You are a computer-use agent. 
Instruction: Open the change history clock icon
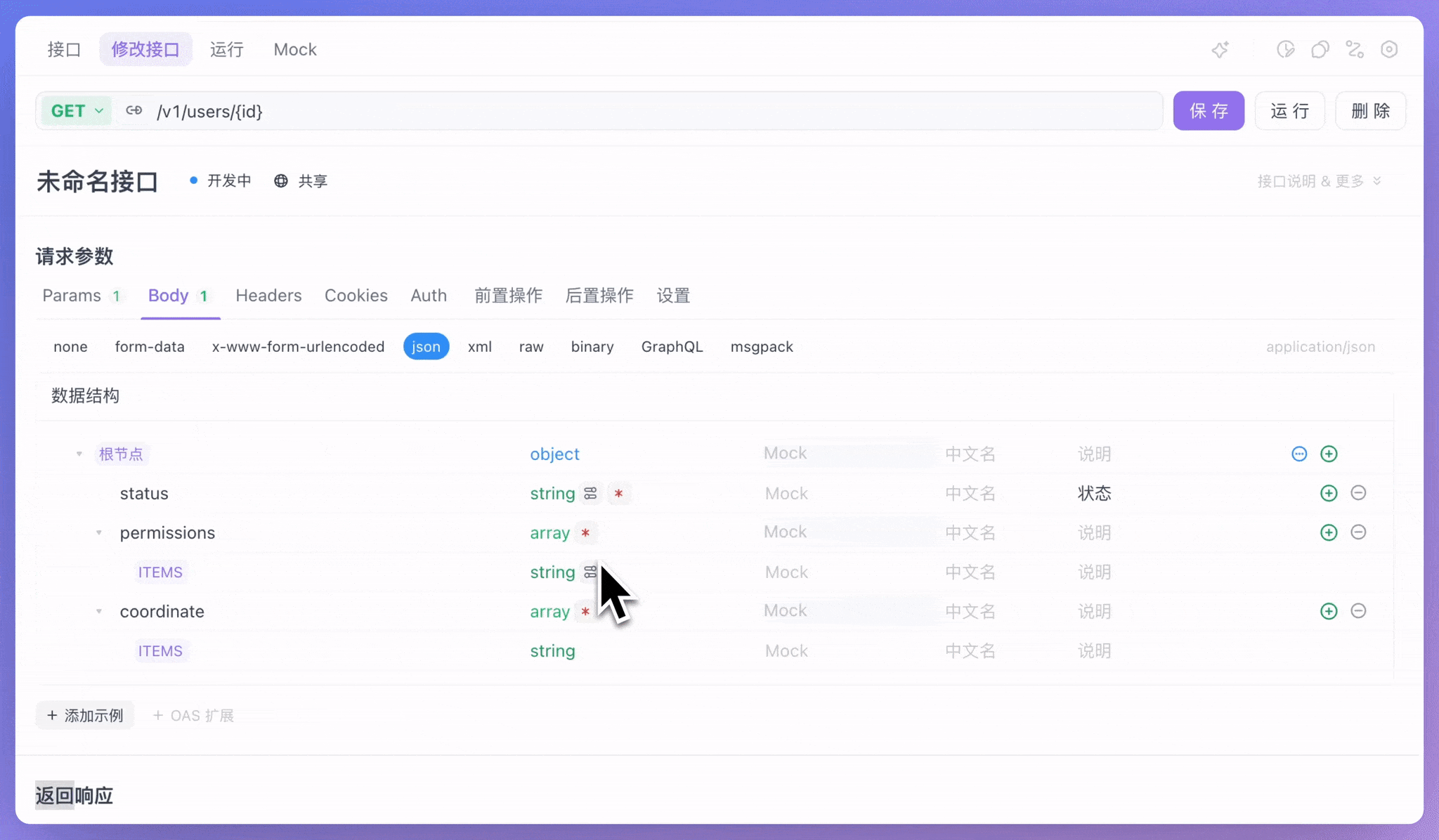[1285, 50]
